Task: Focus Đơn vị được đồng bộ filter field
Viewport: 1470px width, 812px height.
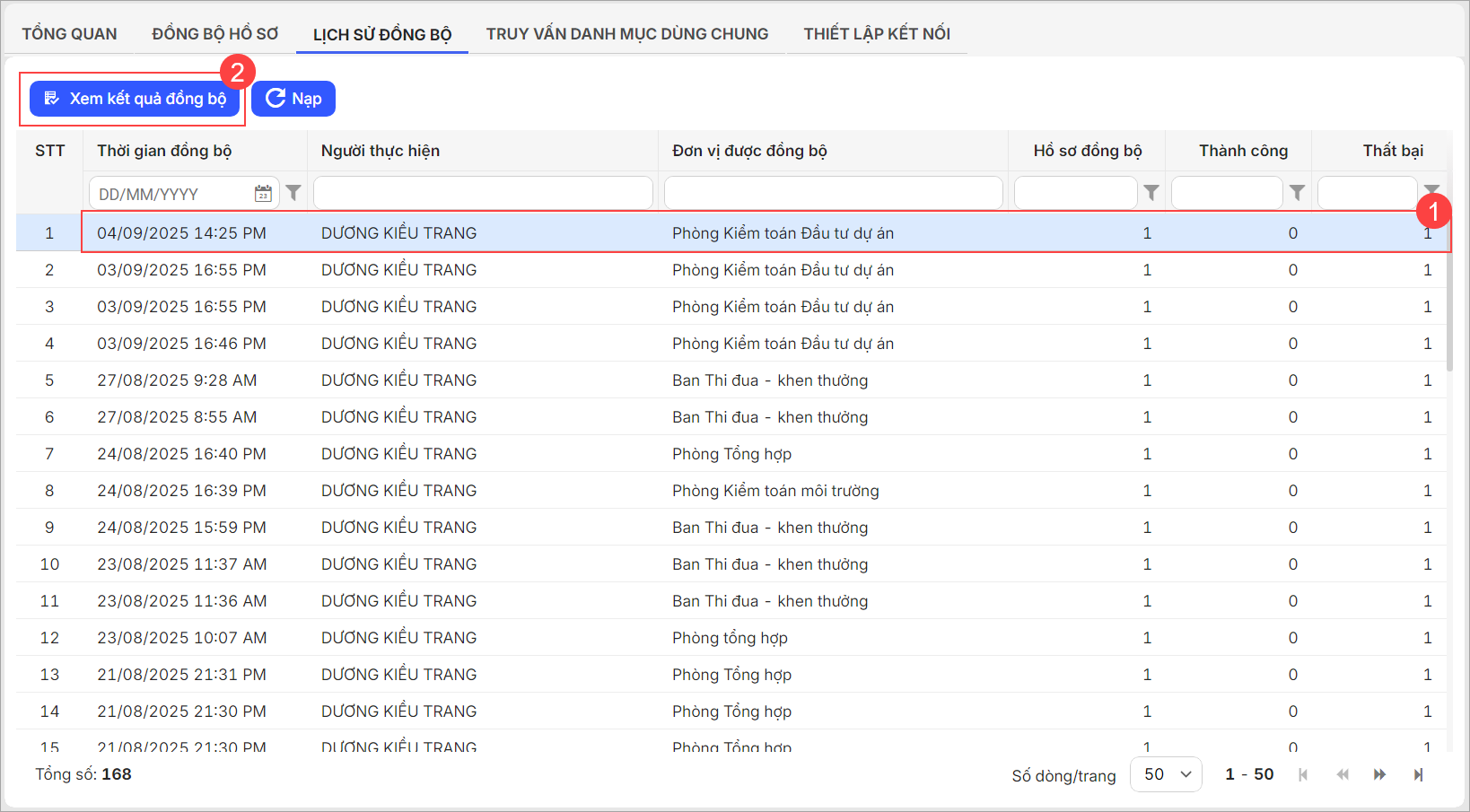Action: [x=833, y=193]
